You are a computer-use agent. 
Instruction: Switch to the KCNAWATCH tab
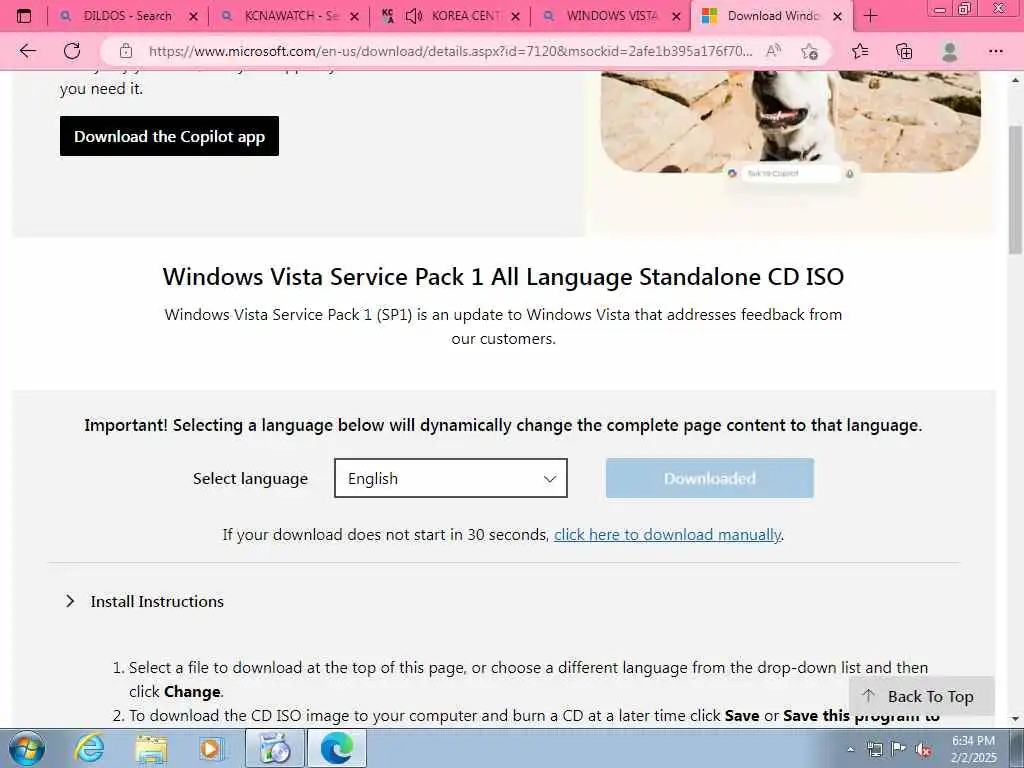(289, 16)
